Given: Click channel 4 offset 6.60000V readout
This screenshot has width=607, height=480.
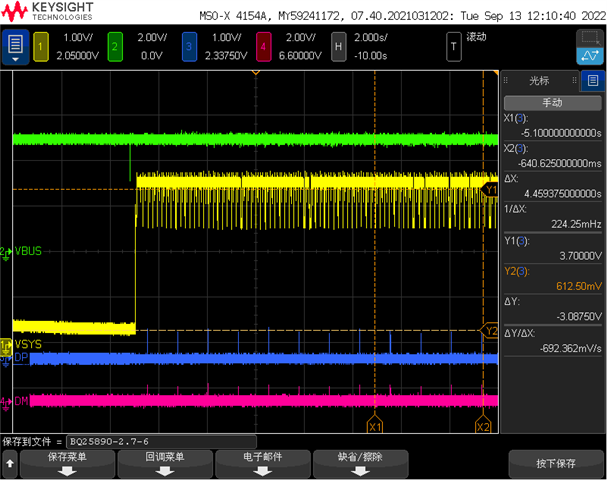Looking at the screenshot, I should [300, 56].
